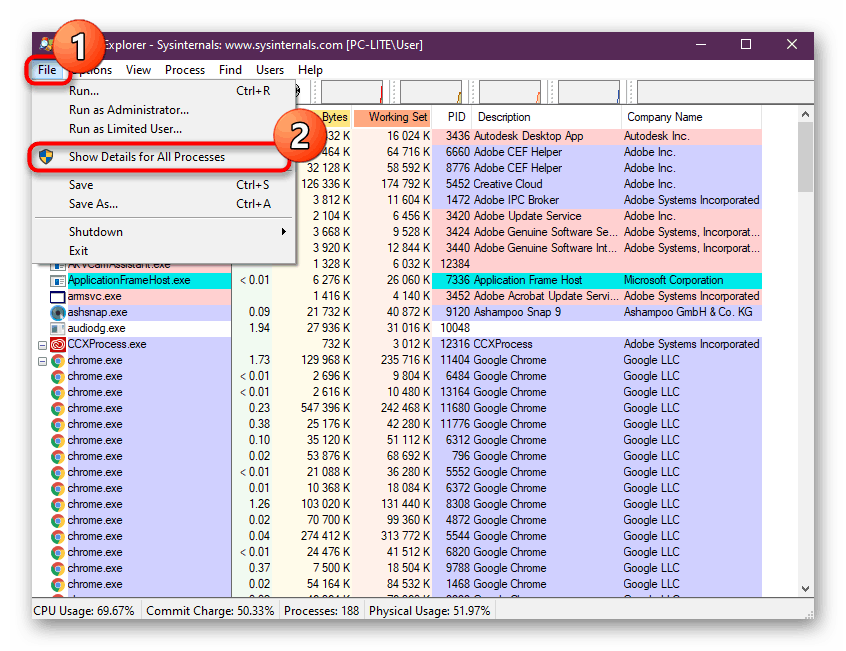This screenshot has width=846, height=651.
Task: Click Chrome icon of process PID 5544
Action: (58, 537)
